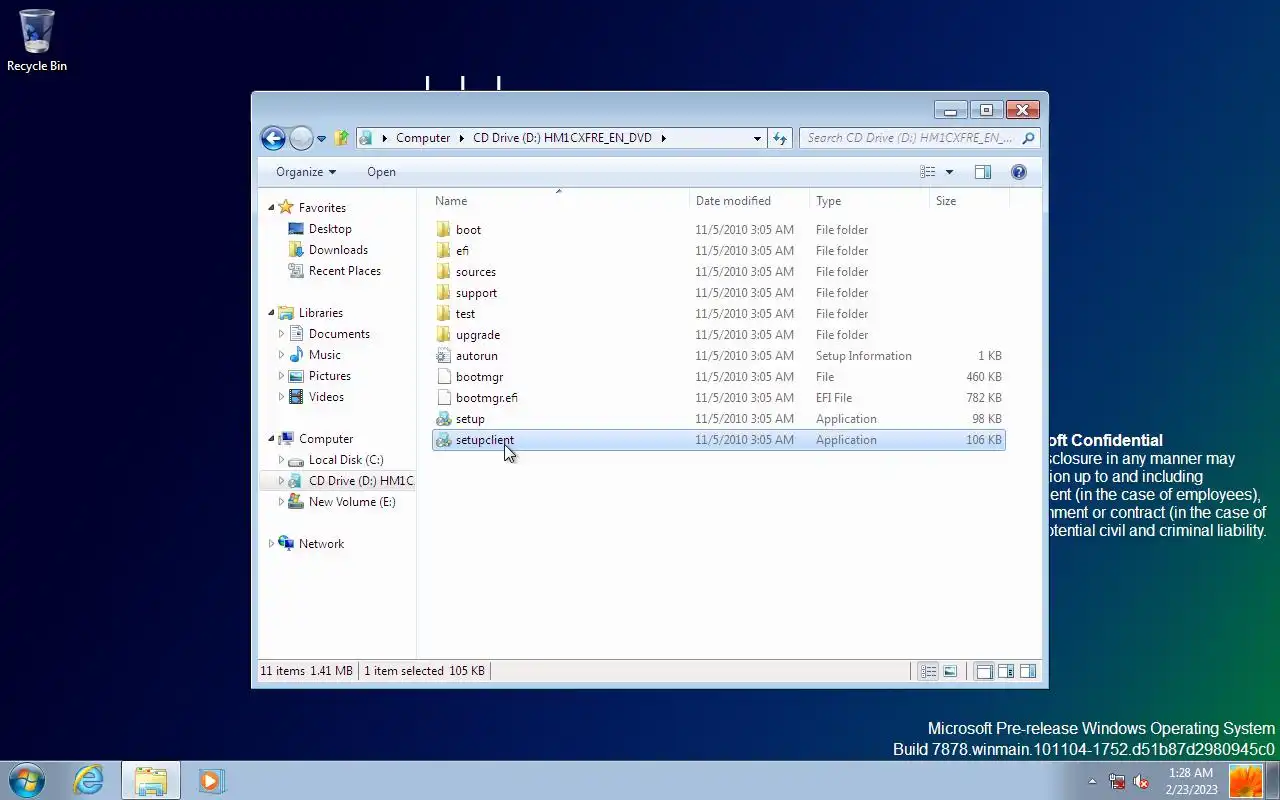Expand the Network tree node

tap(271, 544)
